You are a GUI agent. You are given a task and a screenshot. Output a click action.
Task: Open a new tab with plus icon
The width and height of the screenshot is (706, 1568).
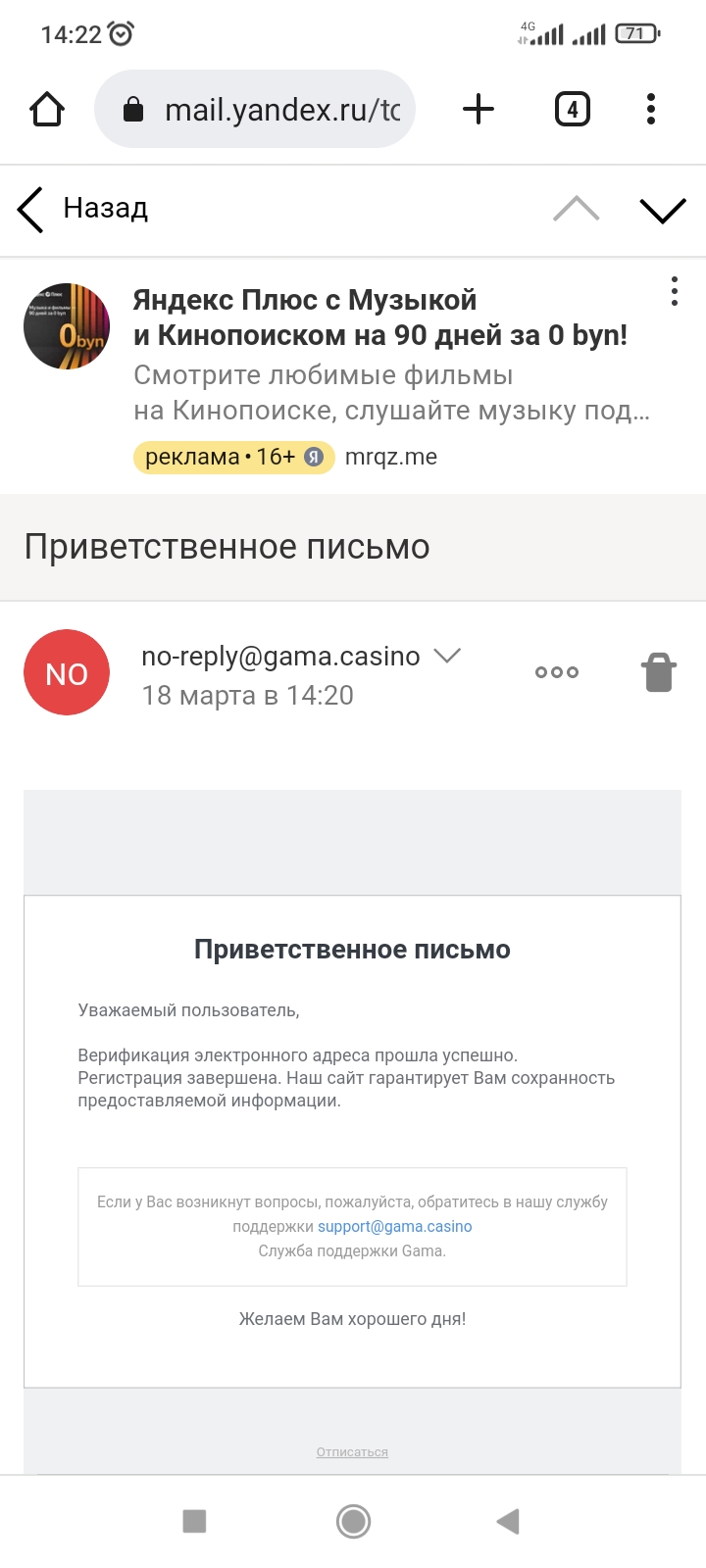[x=479, y=109]
